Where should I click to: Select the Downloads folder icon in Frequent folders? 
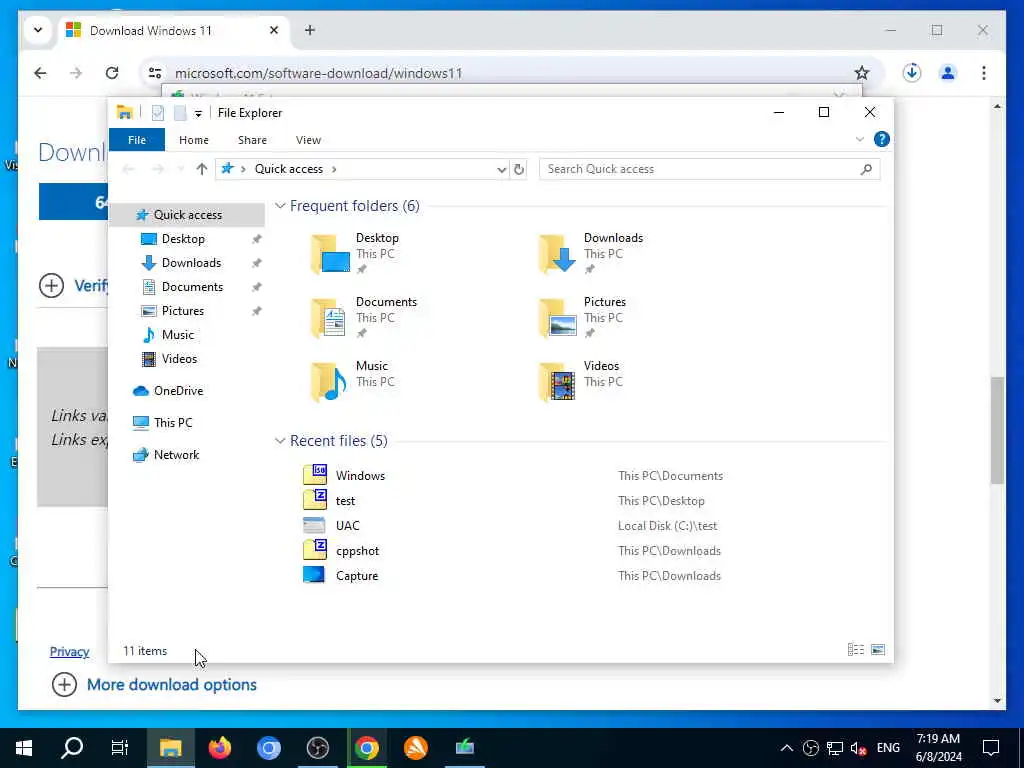tap(557, 254)
